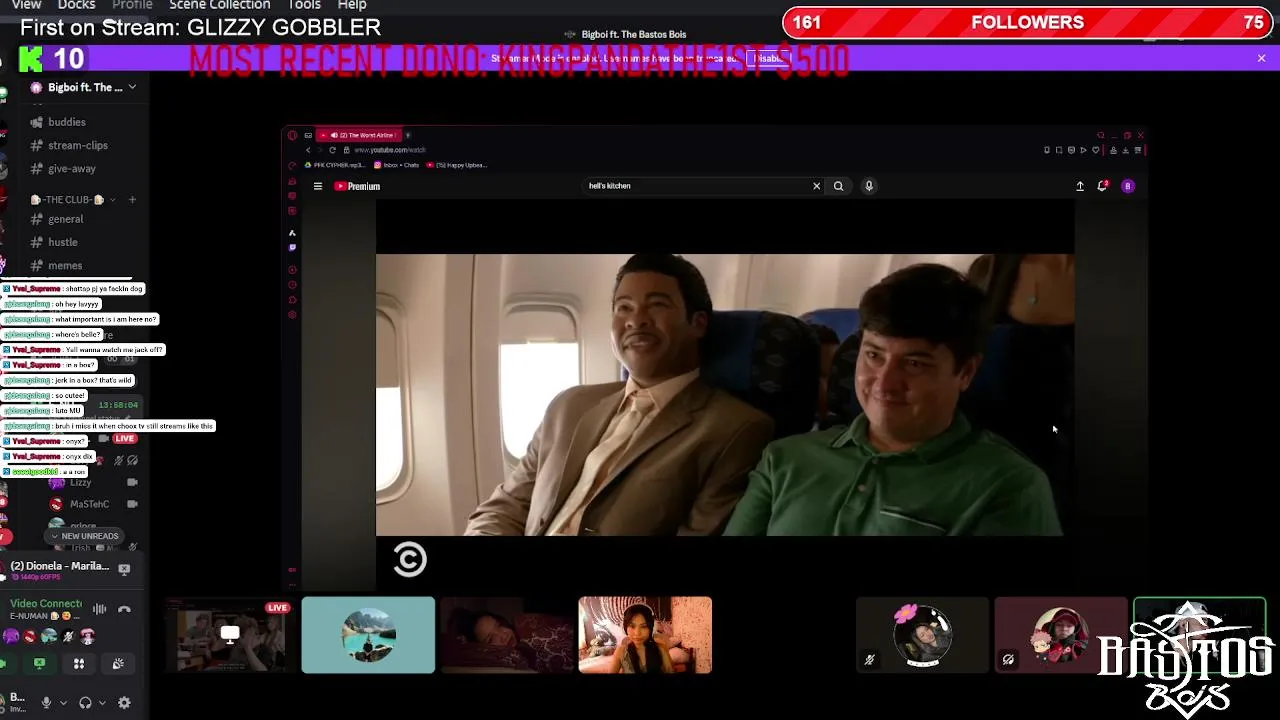
Task: Open headphone output options arrow
Action: pos(102,703)
